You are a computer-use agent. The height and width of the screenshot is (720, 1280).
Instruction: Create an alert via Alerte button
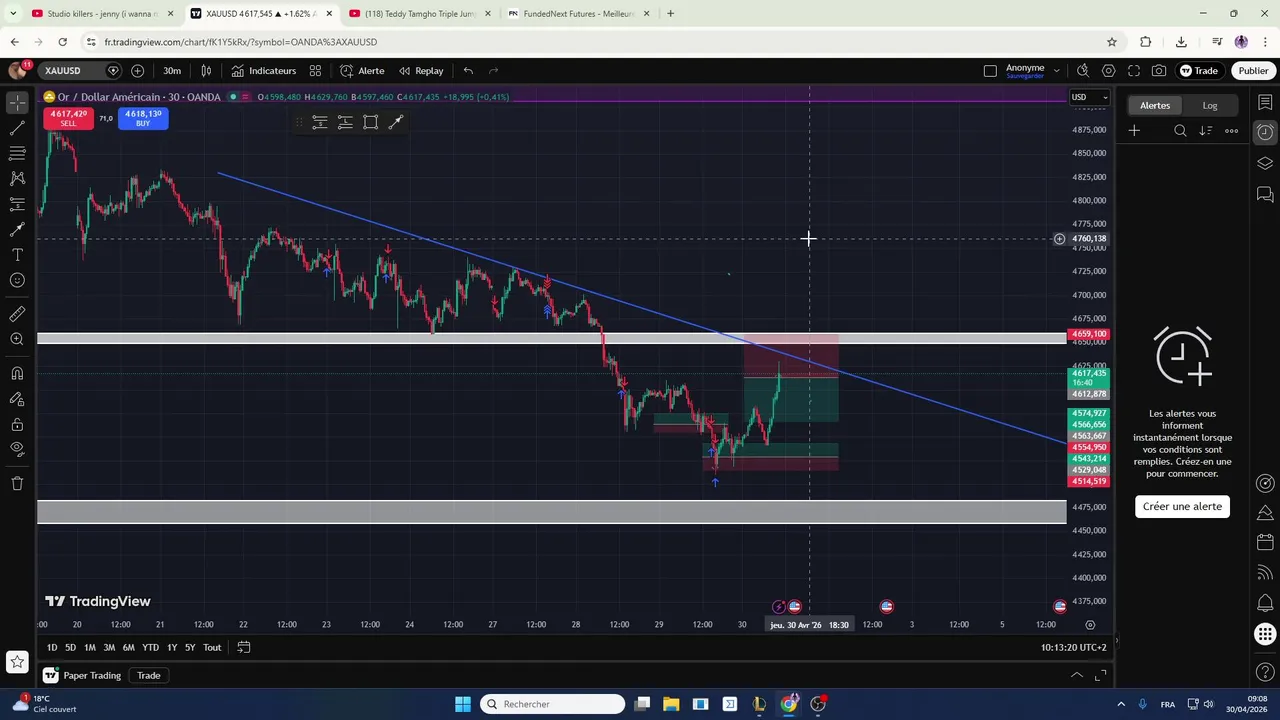[362, 71]
